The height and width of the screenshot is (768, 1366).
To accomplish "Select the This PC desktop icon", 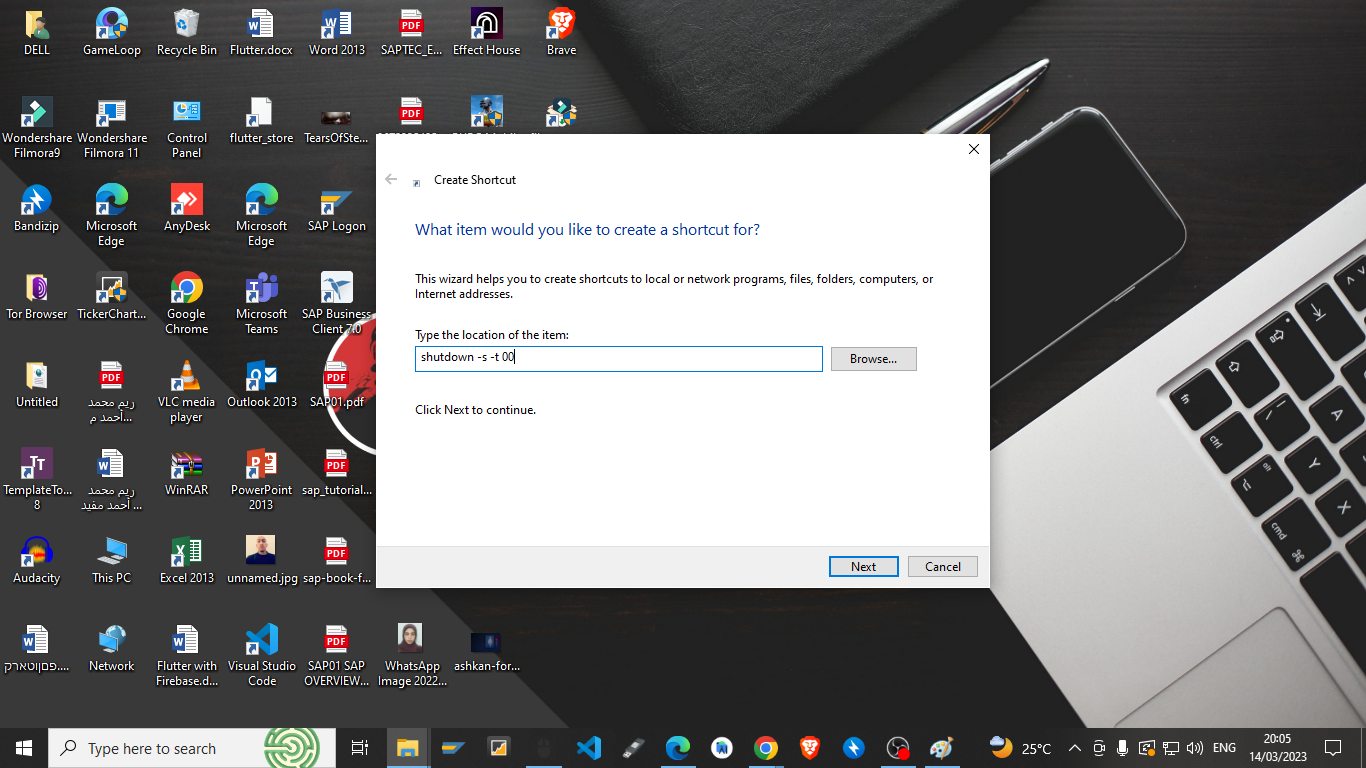I will point(112,560).
